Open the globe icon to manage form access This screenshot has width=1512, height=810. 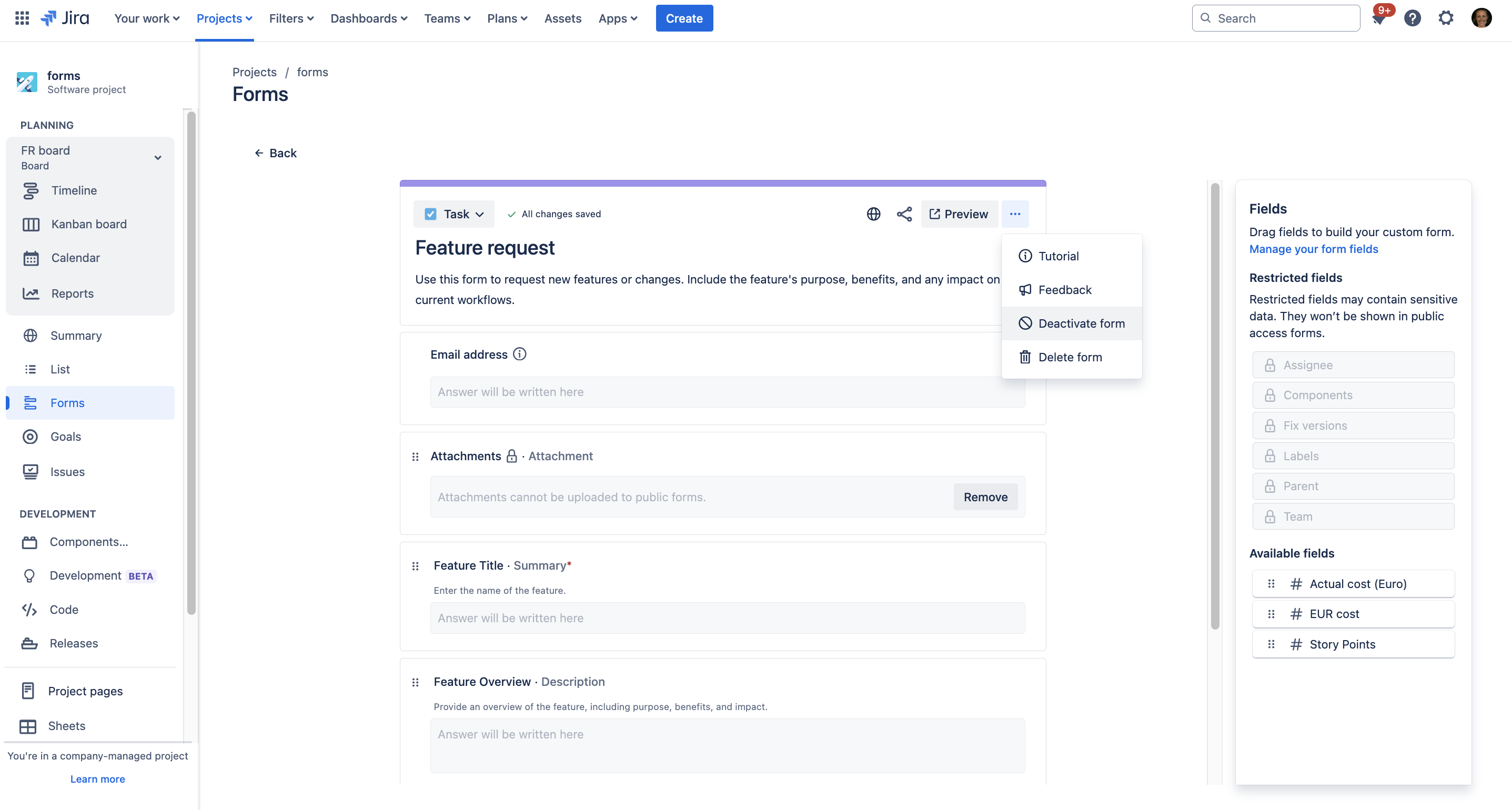click(x=873, y=214)
